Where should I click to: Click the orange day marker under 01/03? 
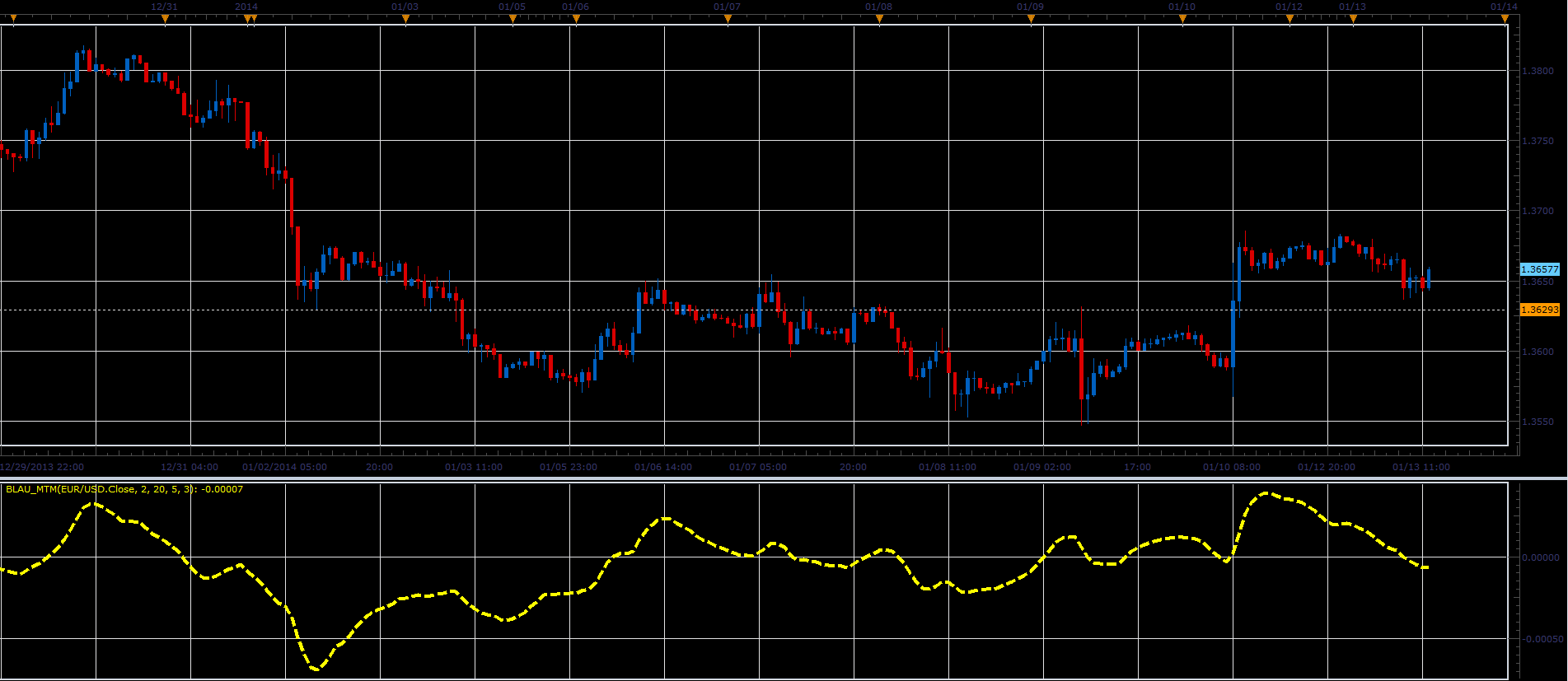[x=405, y=18]
